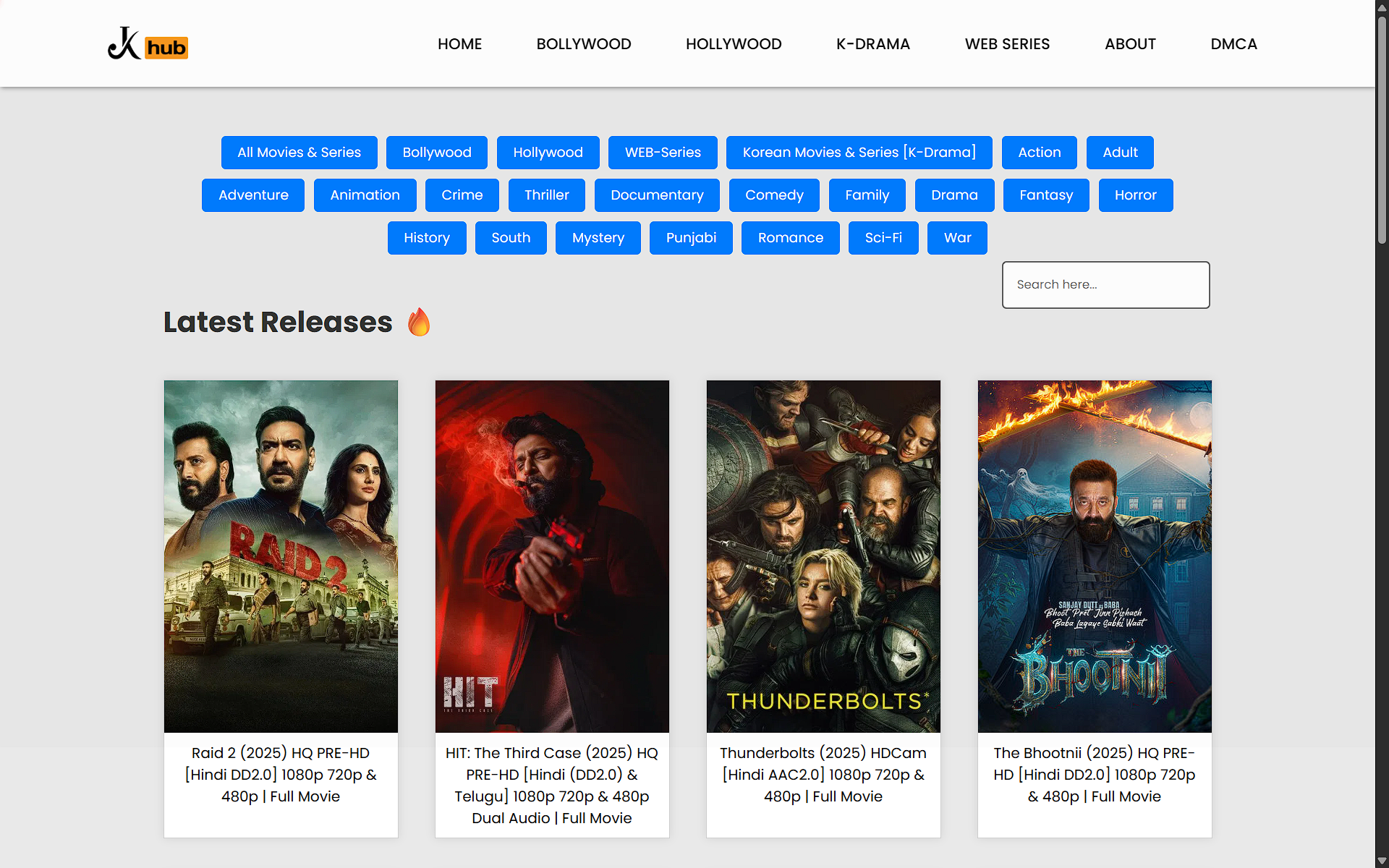Open the Raid 2 poster thumbnail
This screenshot has height=868, width=1389.
281,556
